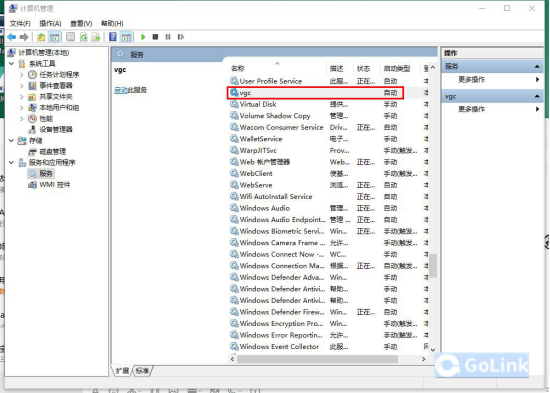Click the 启动 this service link
This screenshot has width=550, height=393.
120,90
